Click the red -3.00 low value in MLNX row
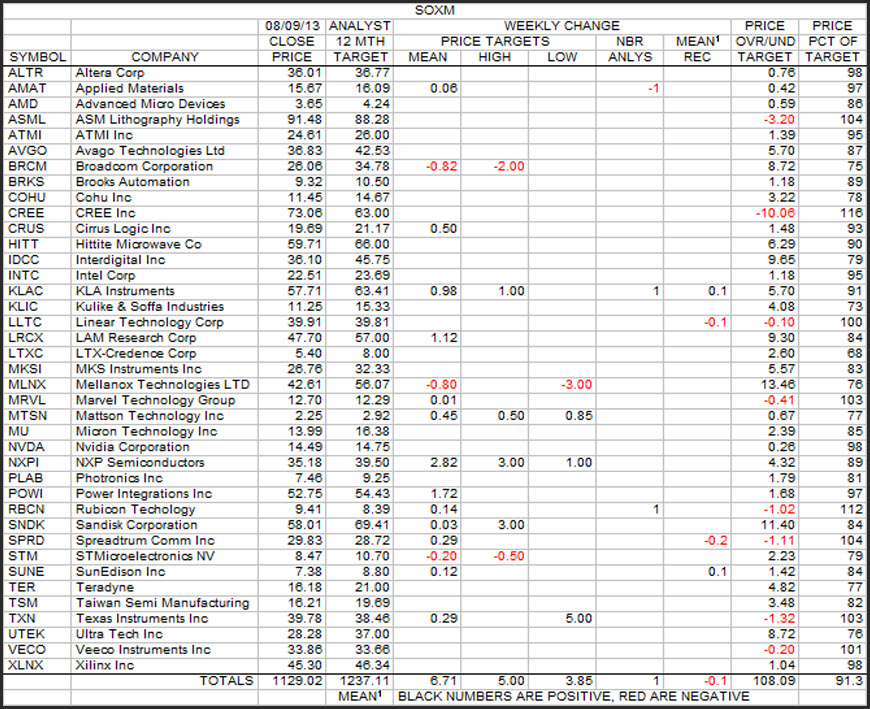Viewport: 870px width, 709px height. click(x=576, y=384)
